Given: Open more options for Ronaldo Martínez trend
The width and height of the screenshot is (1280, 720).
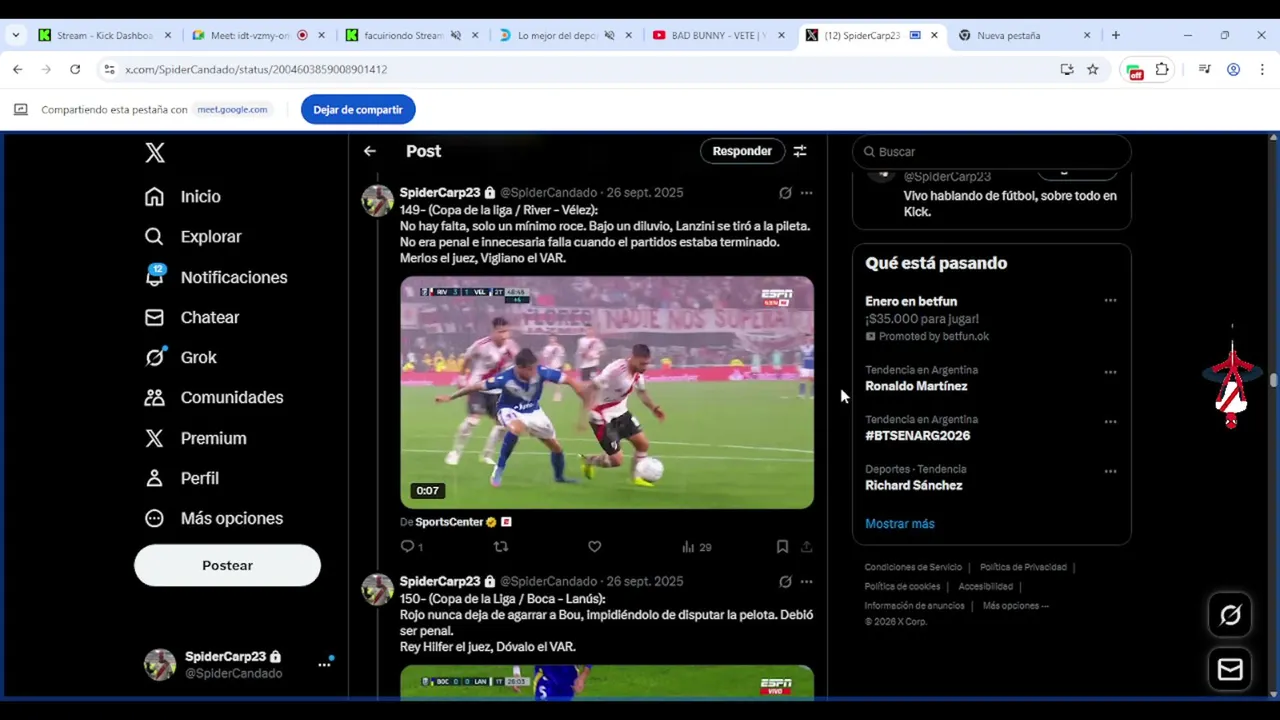Looking at the screenshot, I should click(1110, 372).
